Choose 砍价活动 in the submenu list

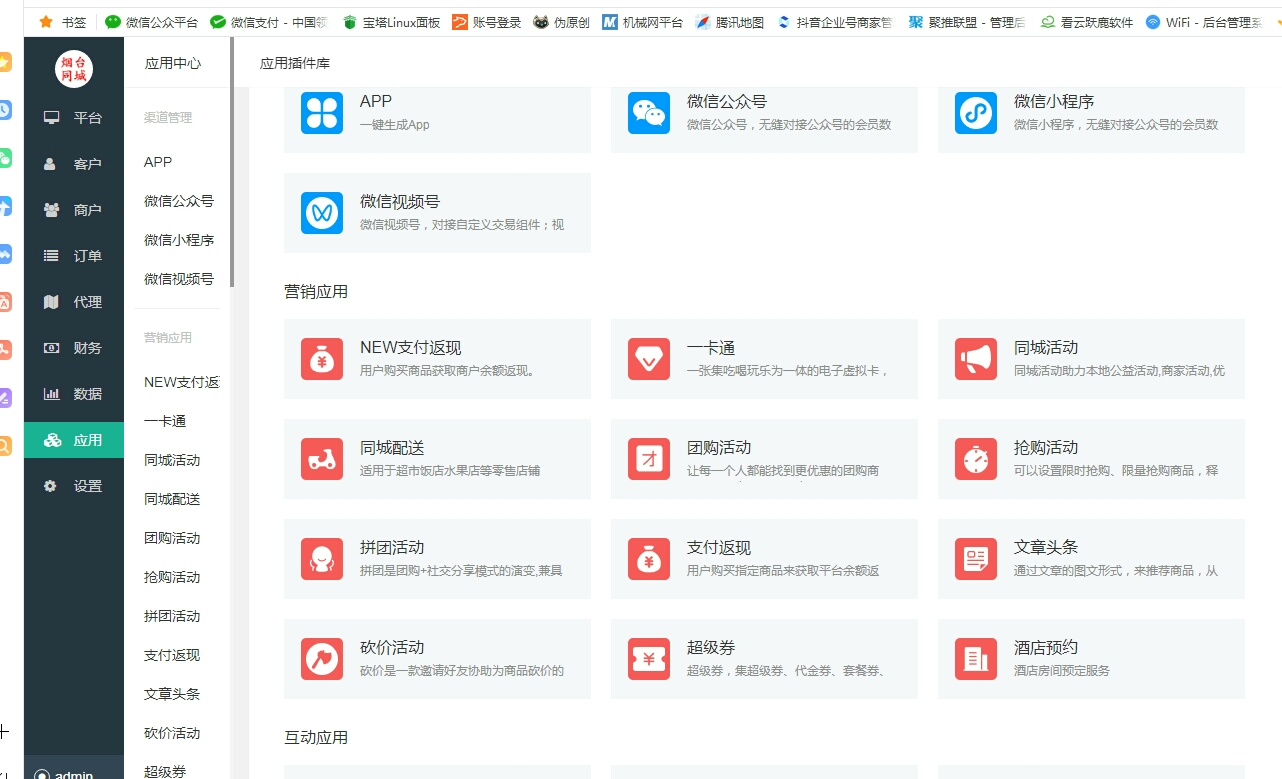click(172, 733)
